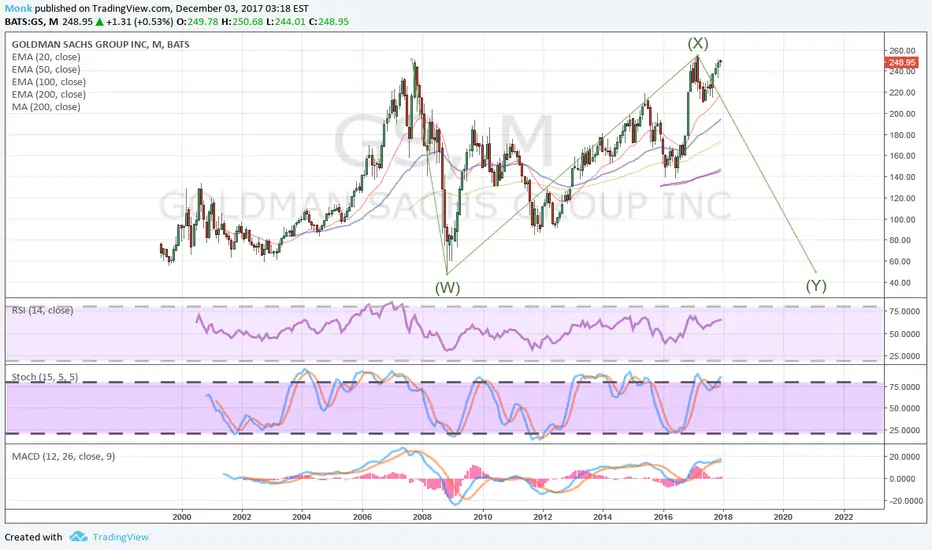Click the (X) wave label
This screenshot has height=550, width=932.
coord(698,43)
